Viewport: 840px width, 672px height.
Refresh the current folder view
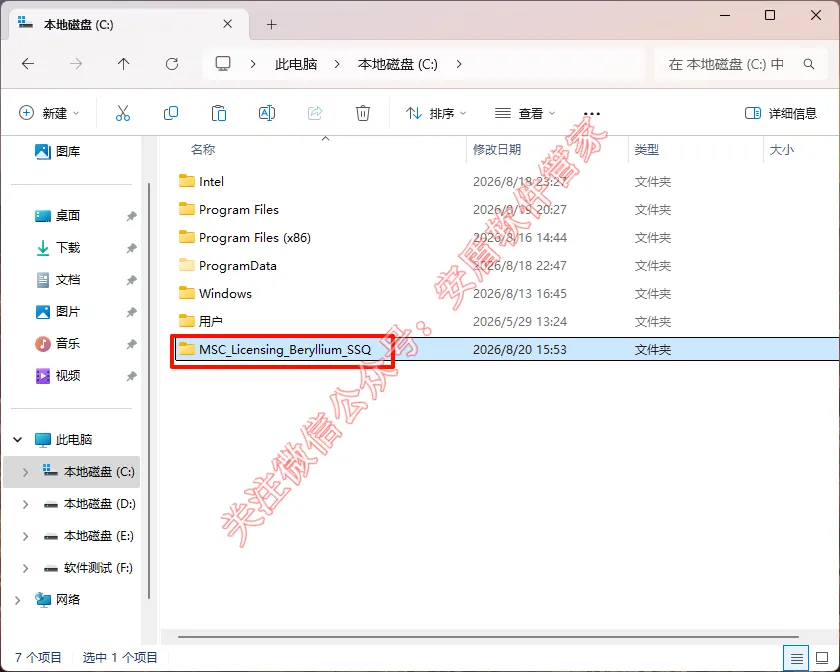(x=171, y=64)
